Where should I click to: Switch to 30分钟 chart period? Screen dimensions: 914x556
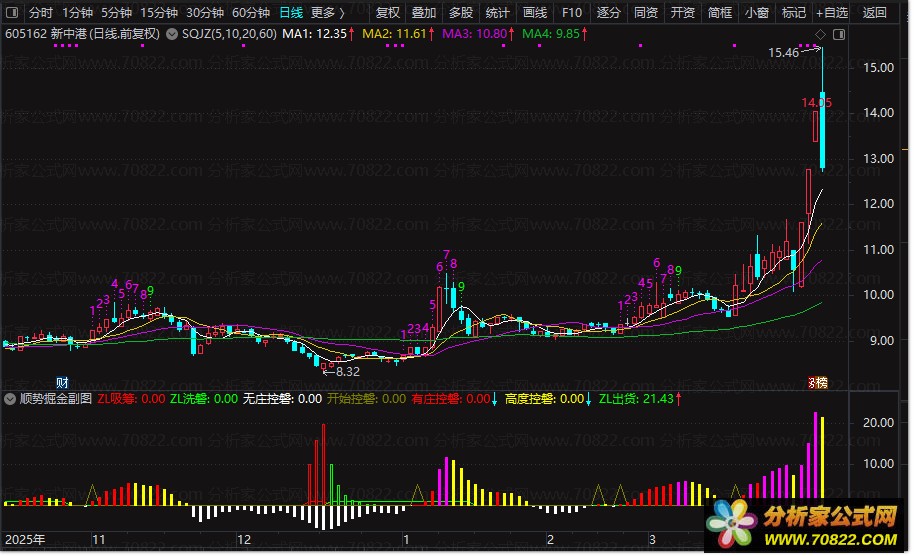205,12
